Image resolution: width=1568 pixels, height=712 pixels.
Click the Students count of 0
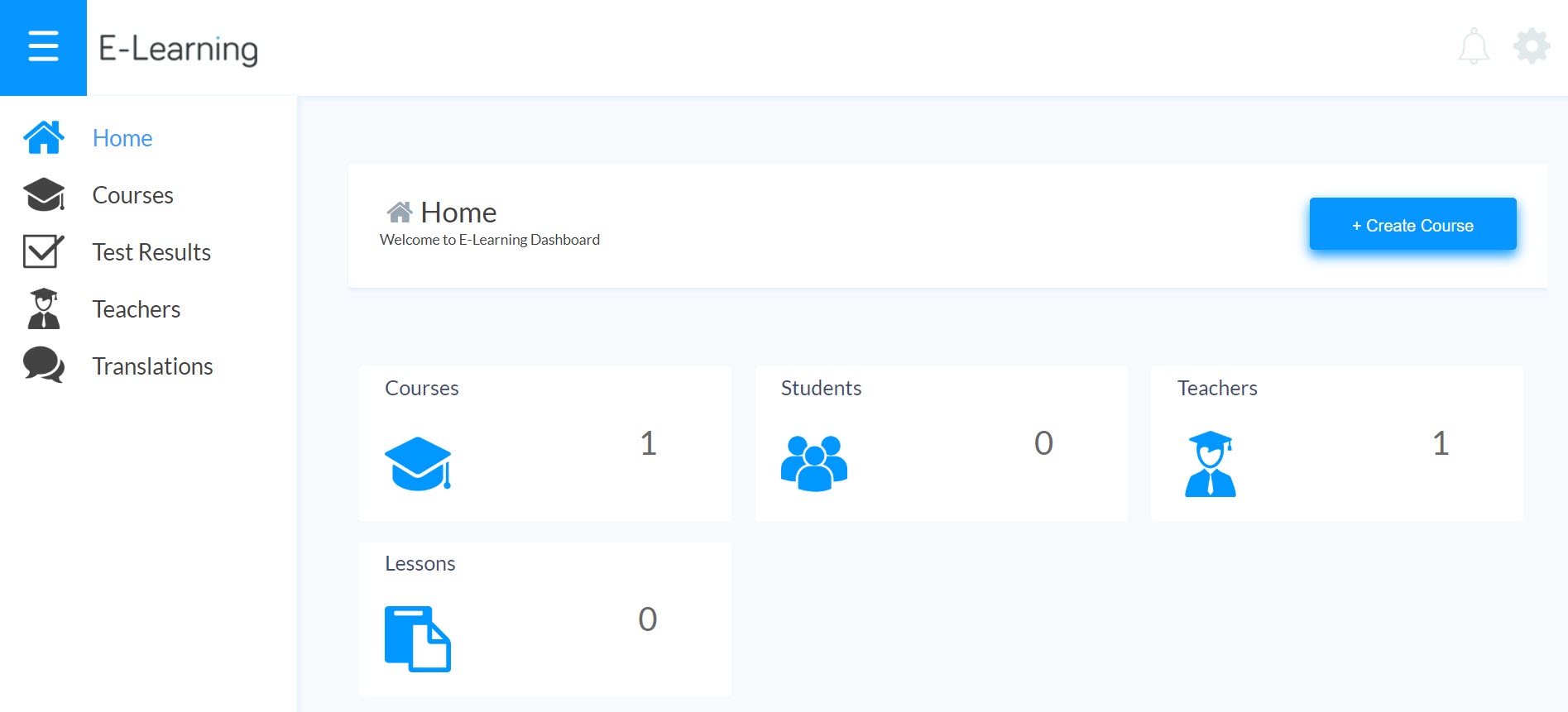pos(1044,443)
